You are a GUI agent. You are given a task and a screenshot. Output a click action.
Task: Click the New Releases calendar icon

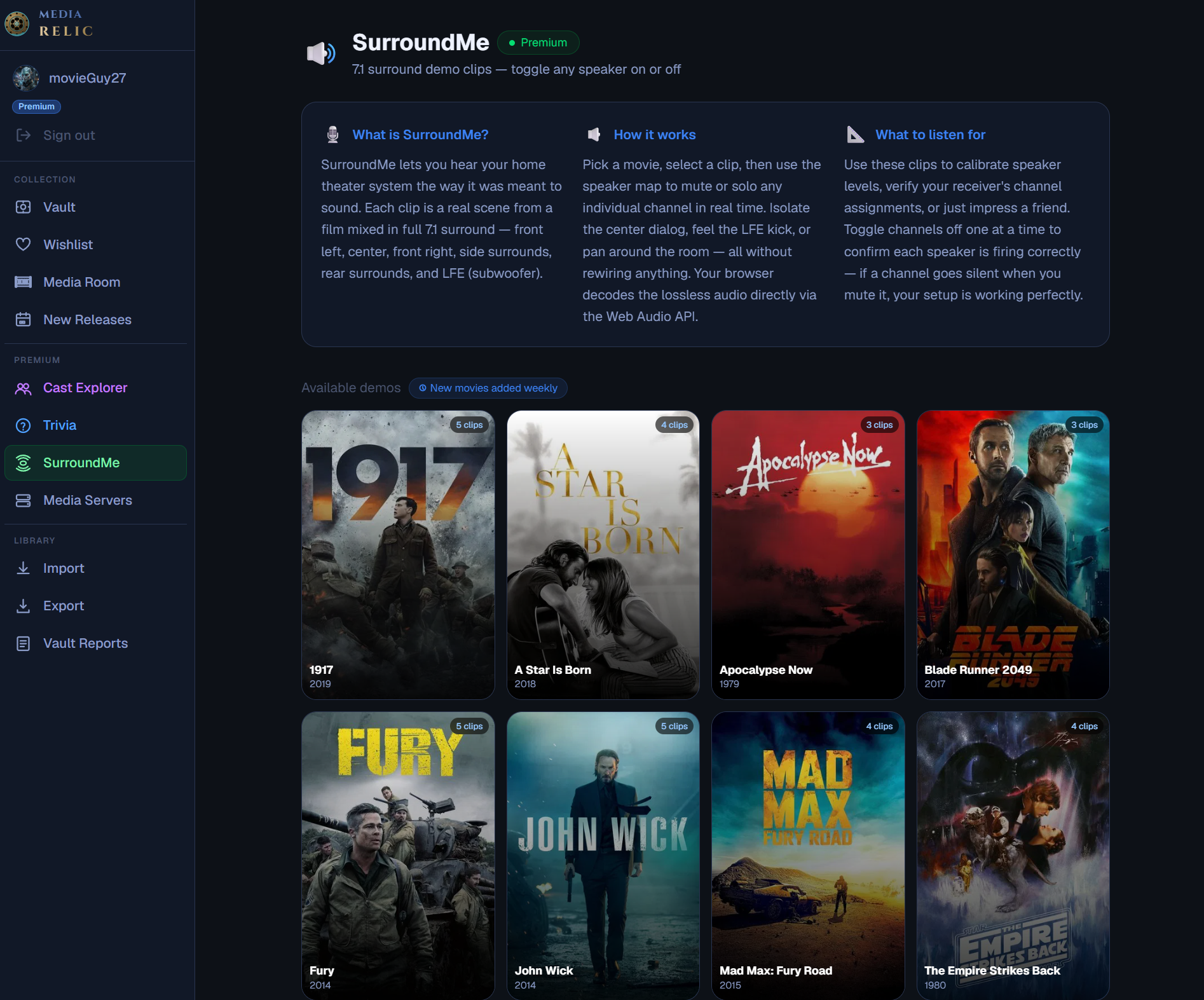coord(24,320)
